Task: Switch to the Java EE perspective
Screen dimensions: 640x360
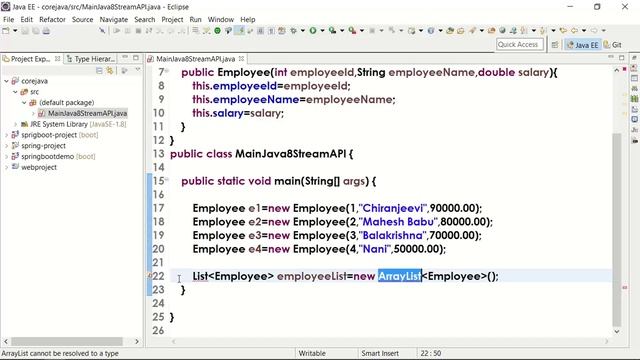Action: point(582,45)
